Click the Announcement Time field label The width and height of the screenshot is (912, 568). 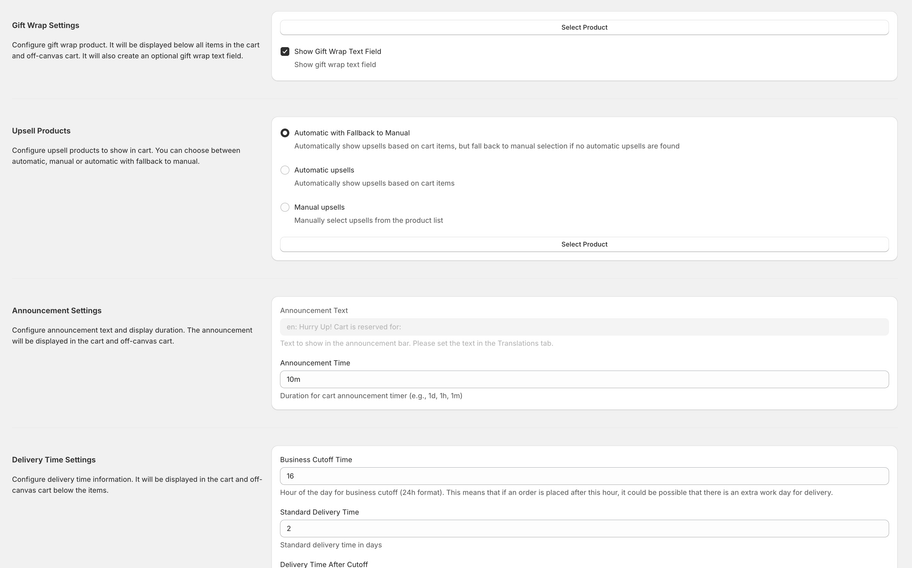[315, 363]
